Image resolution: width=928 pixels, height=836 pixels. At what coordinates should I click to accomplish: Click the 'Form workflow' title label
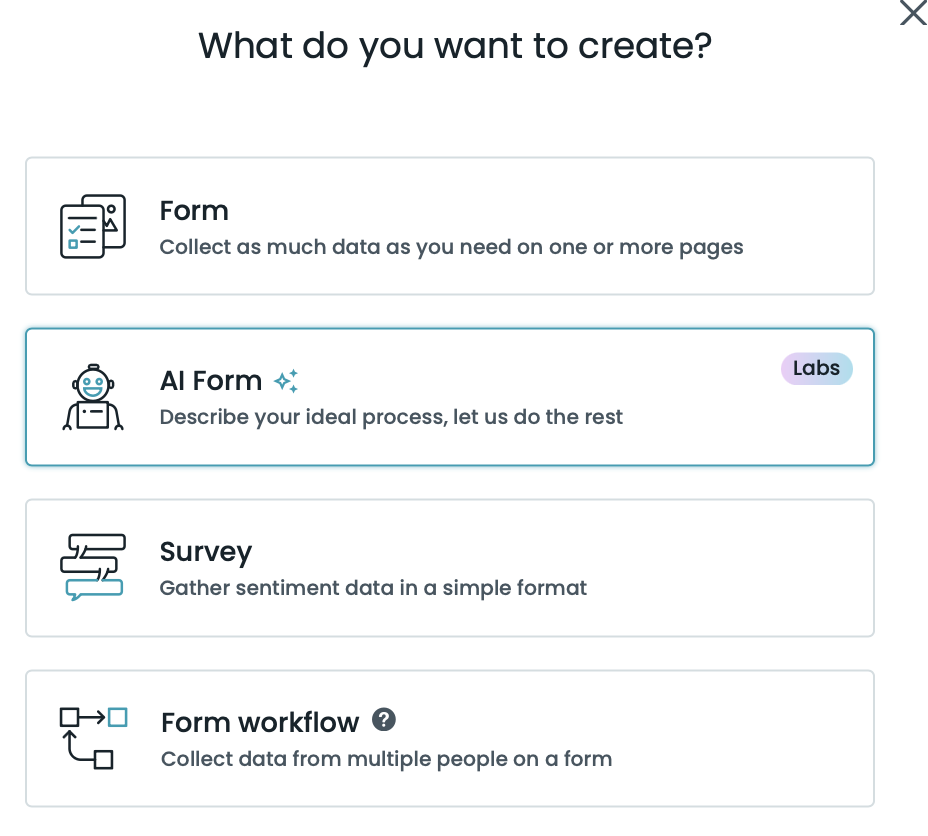[258, 722]
